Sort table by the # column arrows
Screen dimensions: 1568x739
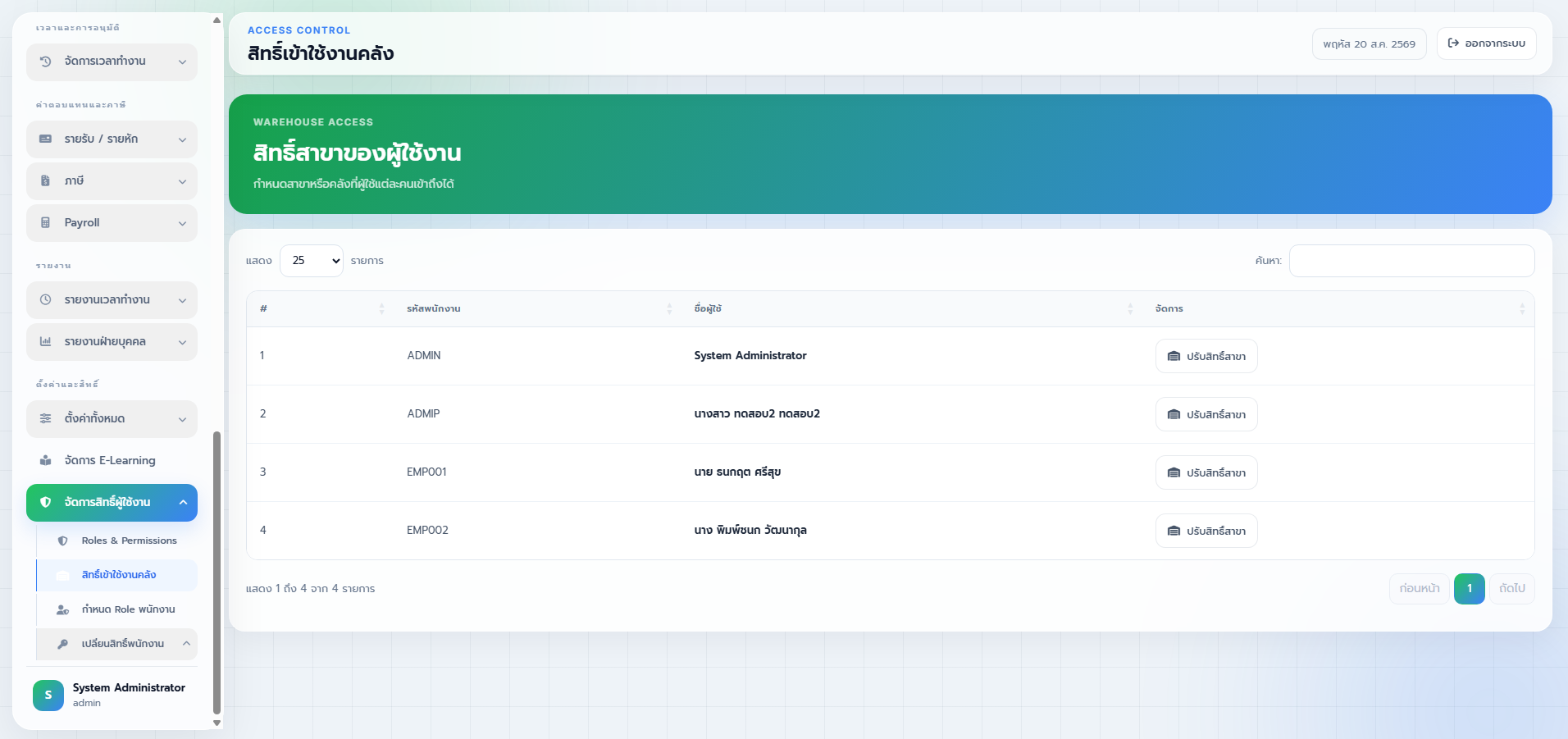coord(381,309)
